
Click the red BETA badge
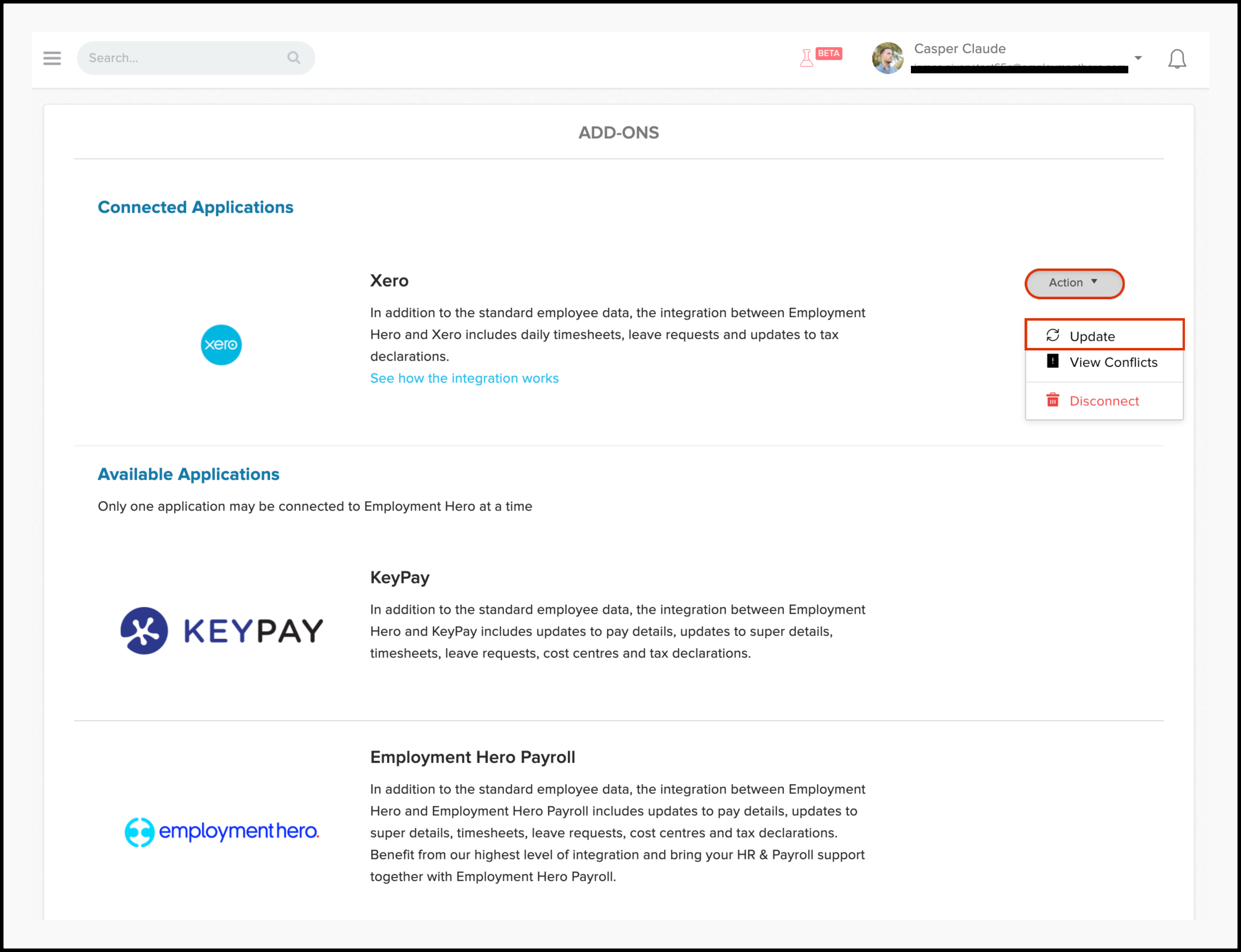[x=828, y=53]
